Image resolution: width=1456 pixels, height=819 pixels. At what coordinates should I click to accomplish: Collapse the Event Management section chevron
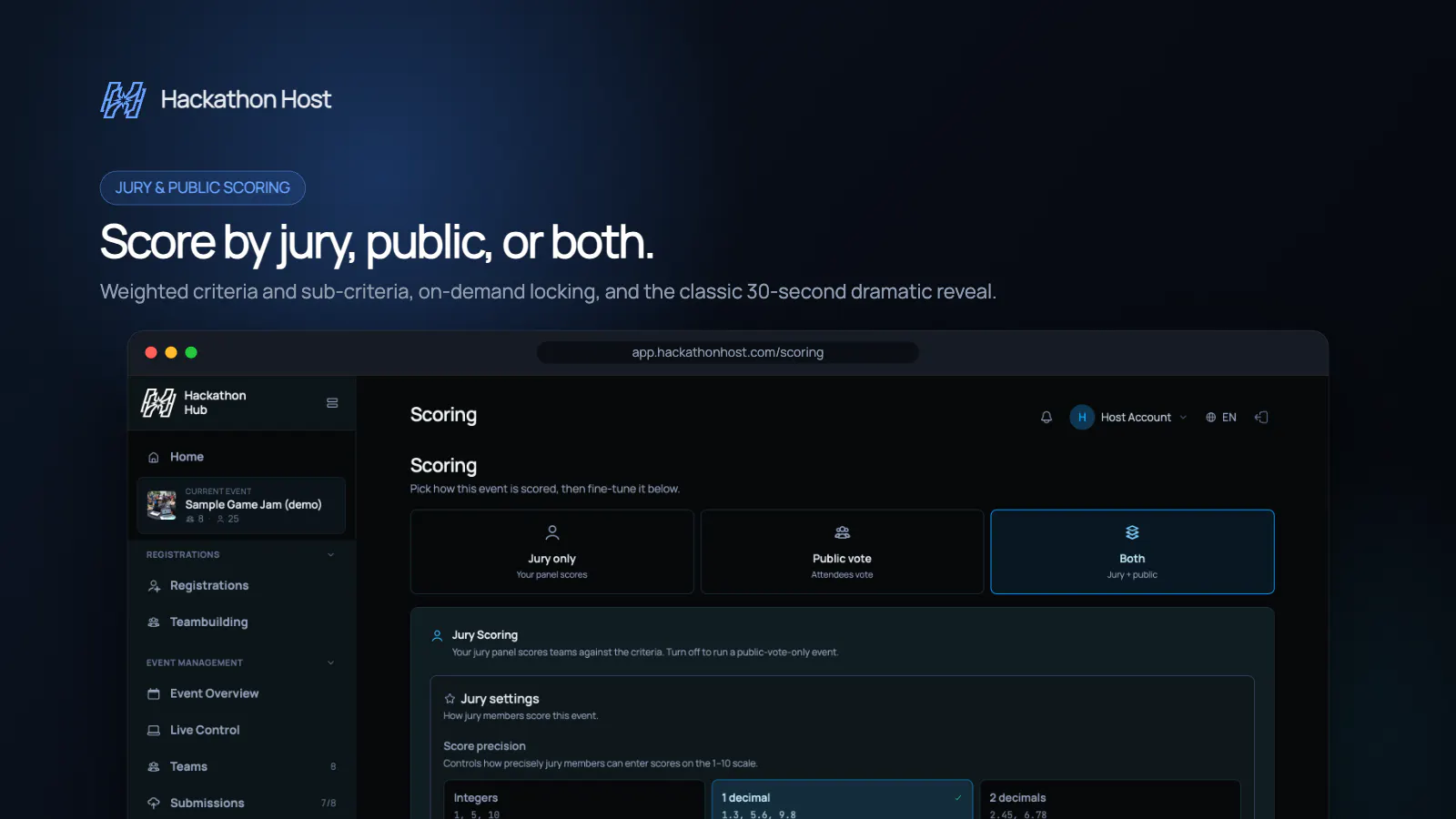(331, 662)
